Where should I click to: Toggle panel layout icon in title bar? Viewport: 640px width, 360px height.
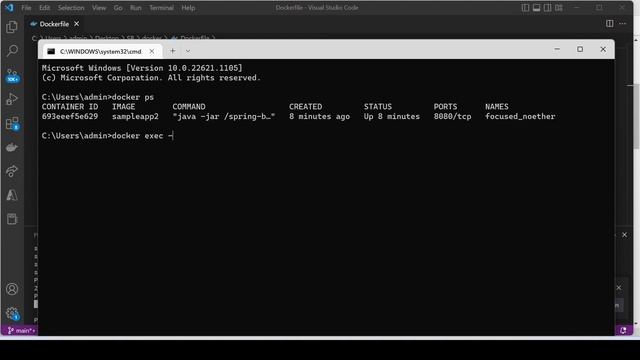pyautogui.click(x=536, y=7)
